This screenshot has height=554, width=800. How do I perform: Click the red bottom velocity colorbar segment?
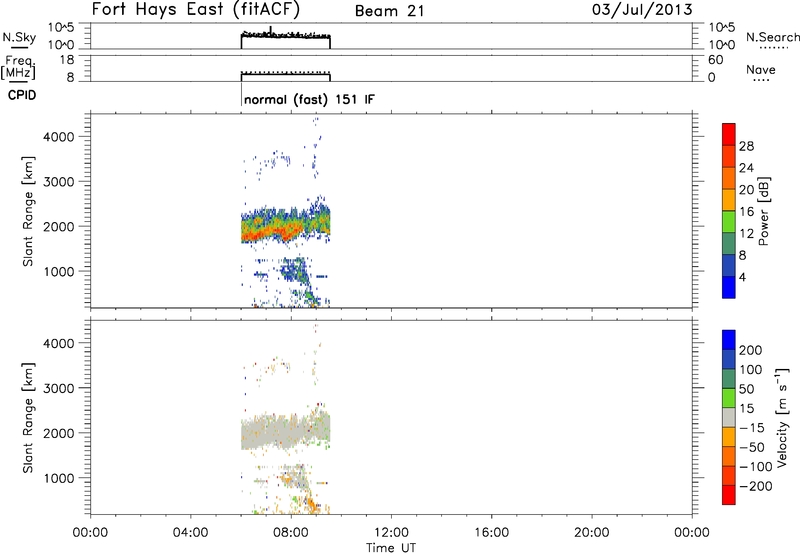(x=729, y=495)
